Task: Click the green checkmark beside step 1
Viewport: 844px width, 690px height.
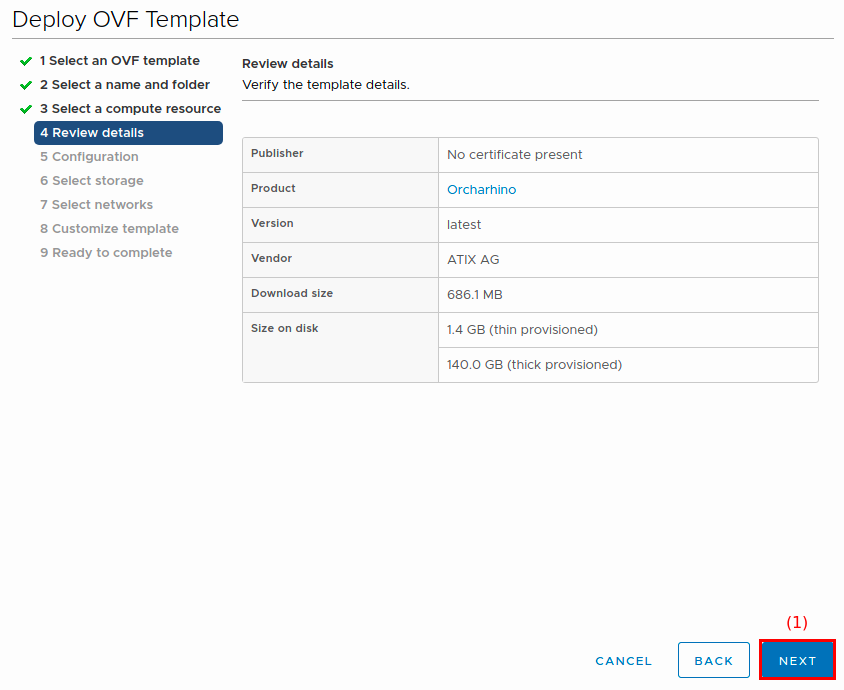Action: [26, 61]
